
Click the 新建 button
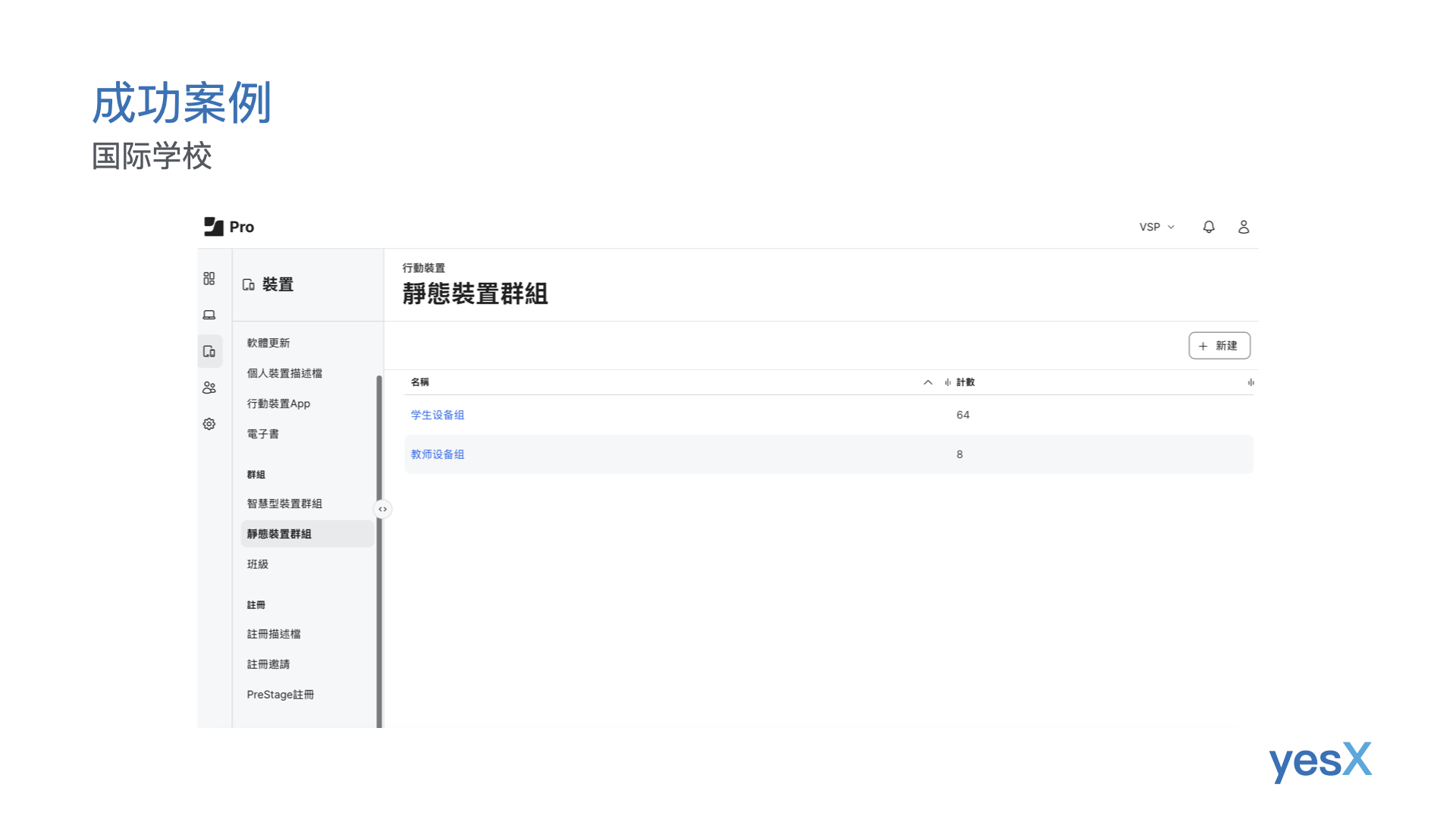(1219, 346)
